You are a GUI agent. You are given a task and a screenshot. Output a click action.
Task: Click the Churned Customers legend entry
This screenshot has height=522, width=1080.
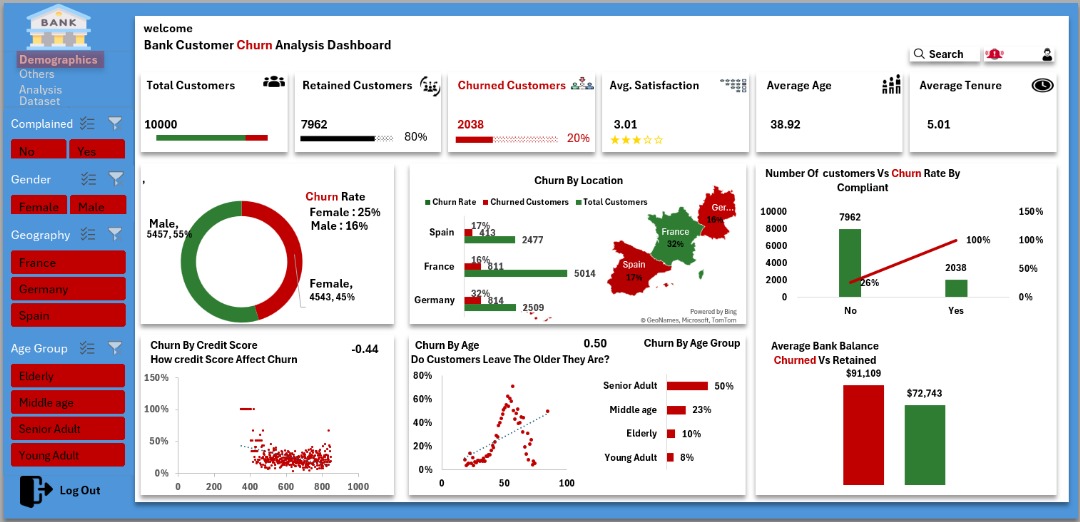pyautogui.click(x=525, y=202)
